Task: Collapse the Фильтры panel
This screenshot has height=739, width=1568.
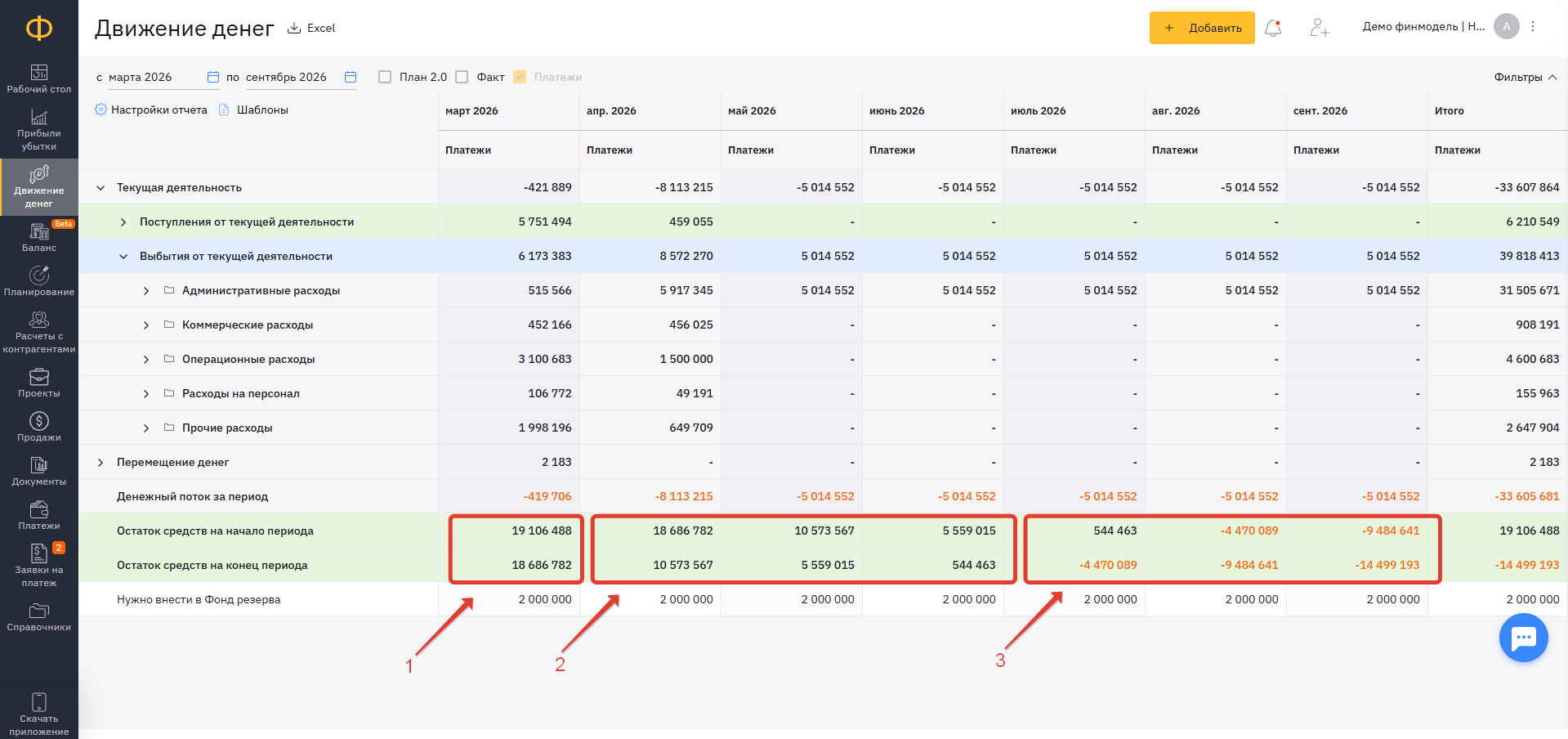Action: coord(1526,77)
